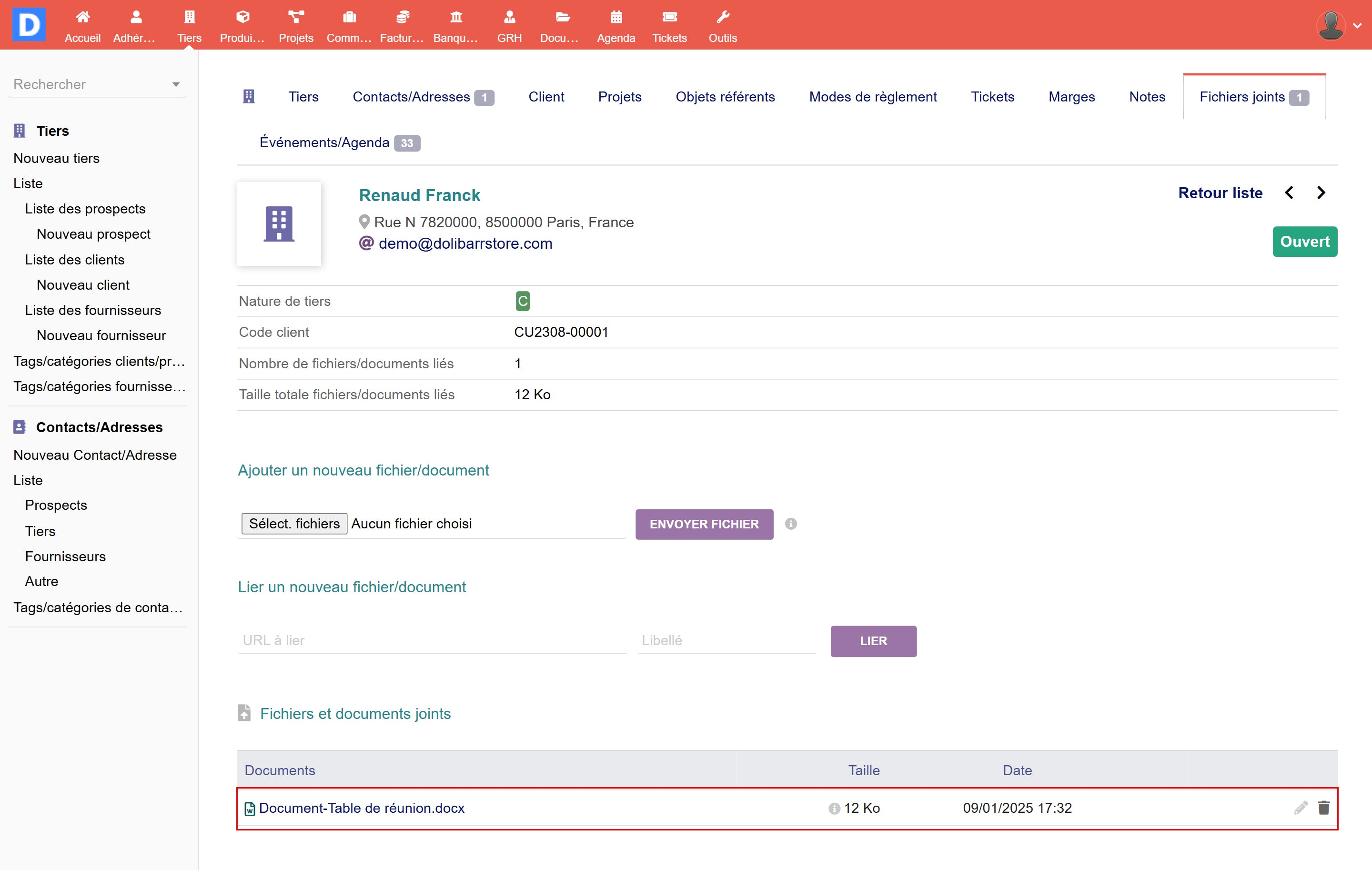Screen dimensions: 1372x870
Task: Click info icon next to Envoyer fichier
Action: 790,524
